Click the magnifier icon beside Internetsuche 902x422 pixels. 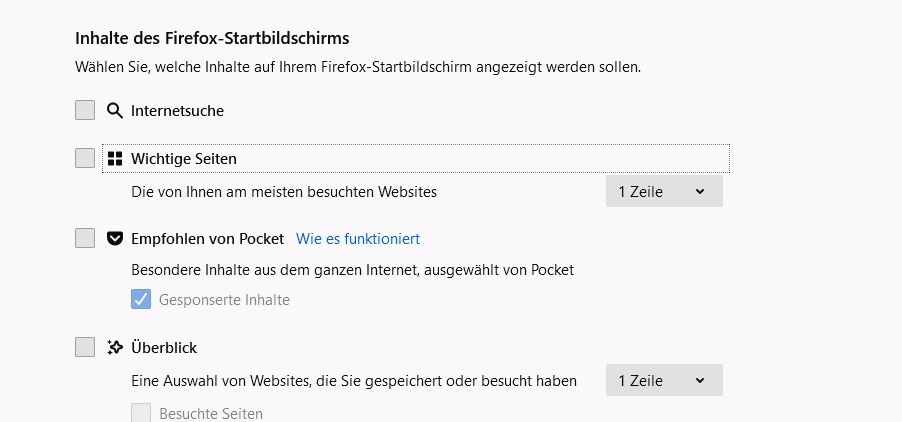click(115, 111)
